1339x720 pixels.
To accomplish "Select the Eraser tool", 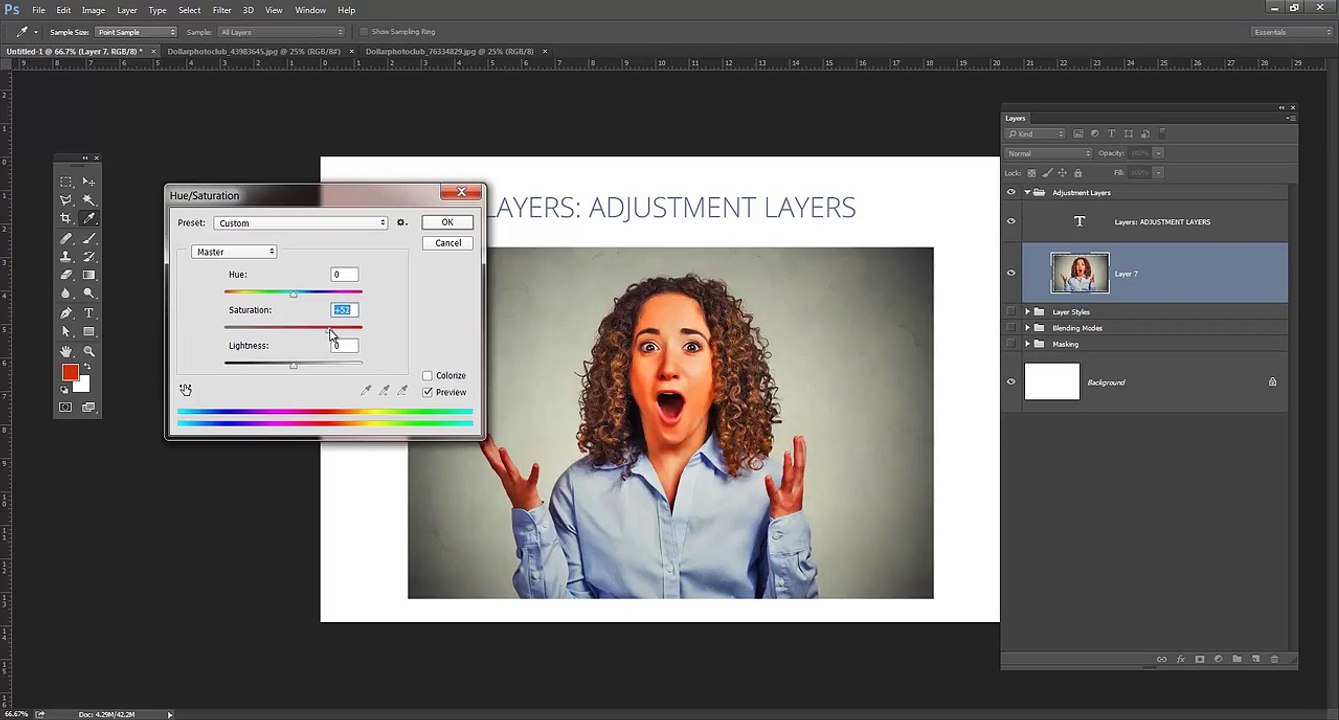I will click(x=66, y=275).
